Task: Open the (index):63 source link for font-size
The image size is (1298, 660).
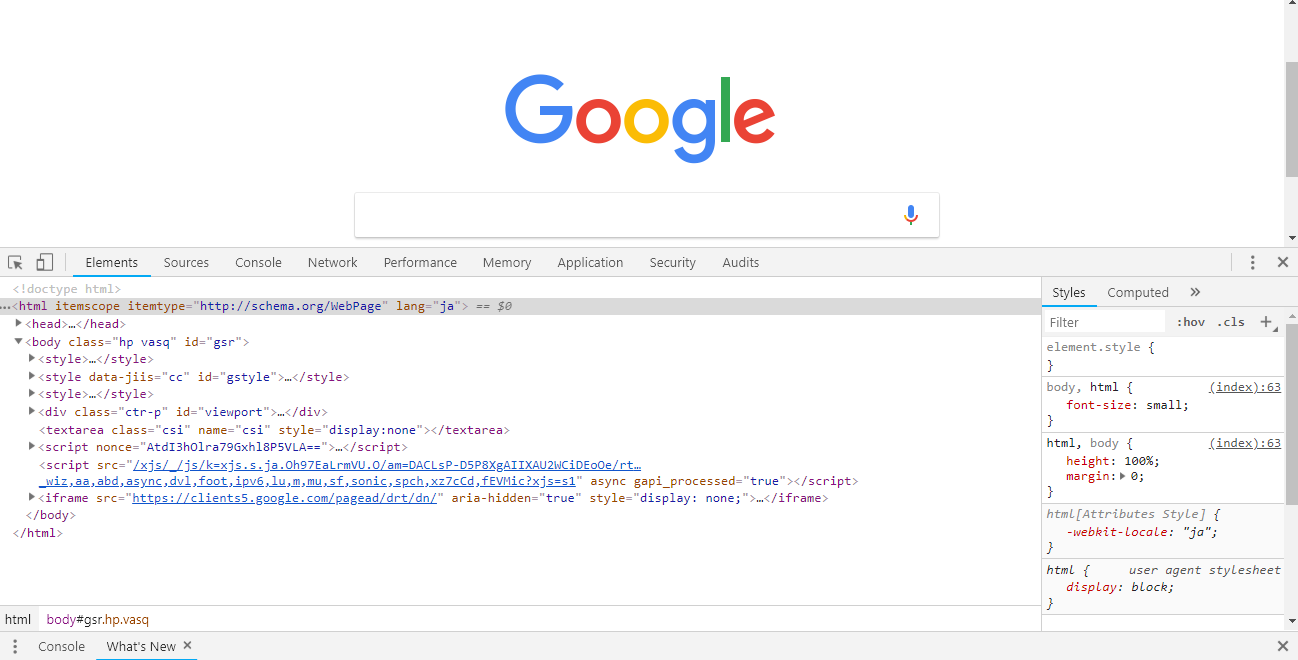Action: 1244,387
